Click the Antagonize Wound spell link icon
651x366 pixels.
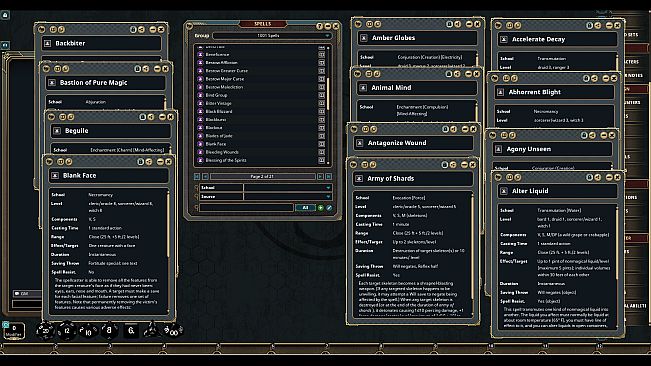360,143
